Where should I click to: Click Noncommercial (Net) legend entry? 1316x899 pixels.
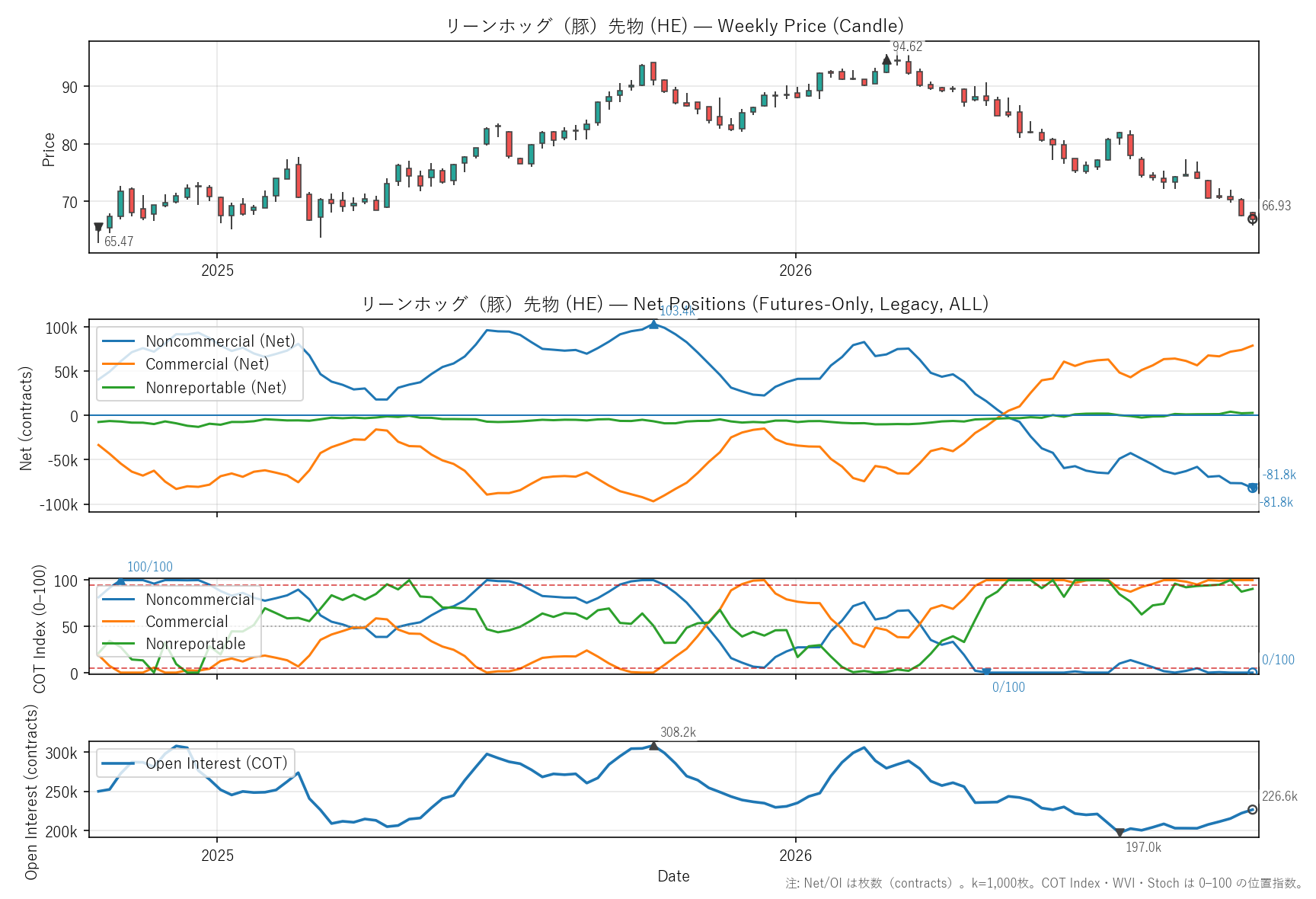pos(200,341)
